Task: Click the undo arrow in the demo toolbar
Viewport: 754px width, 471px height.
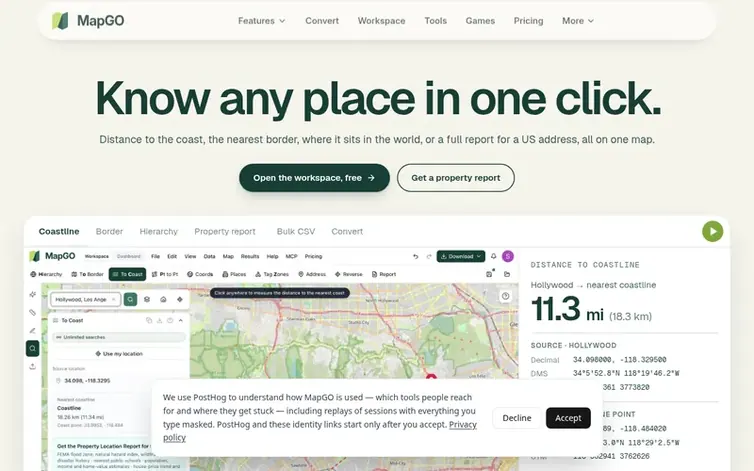Action: click(x=415, y=256)
